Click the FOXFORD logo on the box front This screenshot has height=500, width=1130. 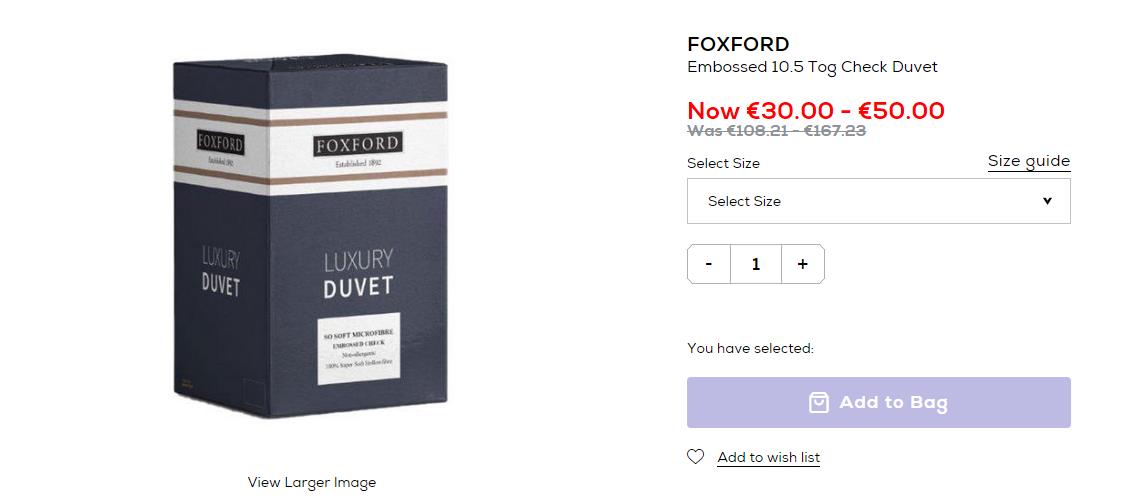coord(358,144)
